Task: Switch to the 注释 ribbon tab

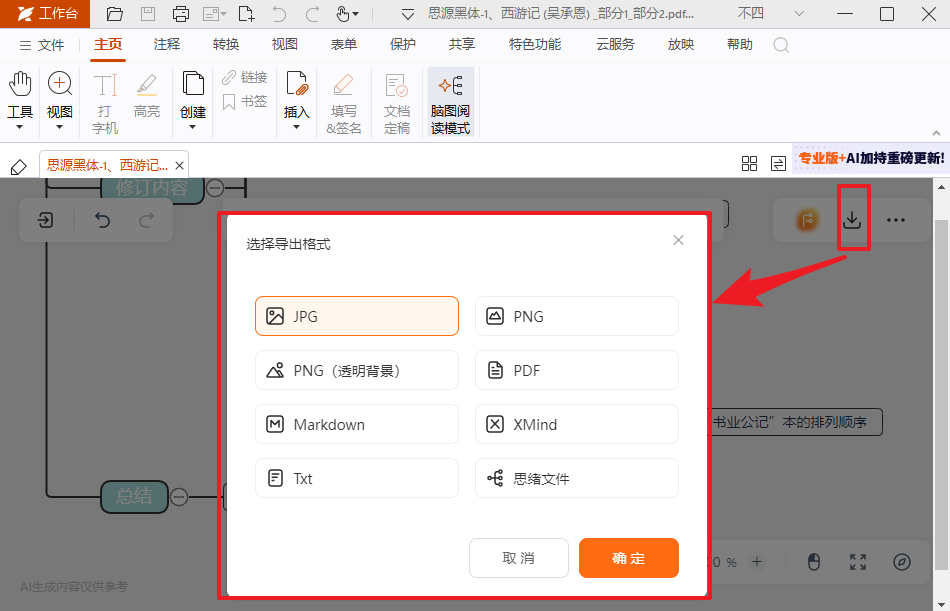Action: [x=167, y=44]
